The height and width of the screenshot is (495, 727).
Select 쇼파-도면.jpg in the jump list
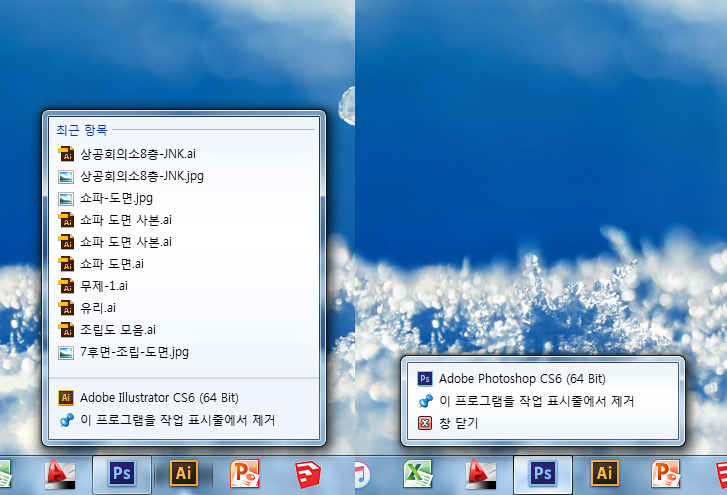[x=116, y=198]
